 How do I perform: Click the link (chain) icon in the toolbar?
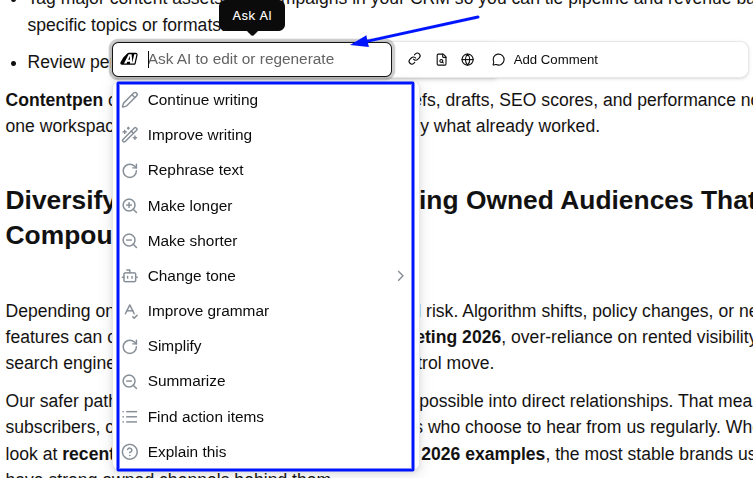click(x=414, y=59)
